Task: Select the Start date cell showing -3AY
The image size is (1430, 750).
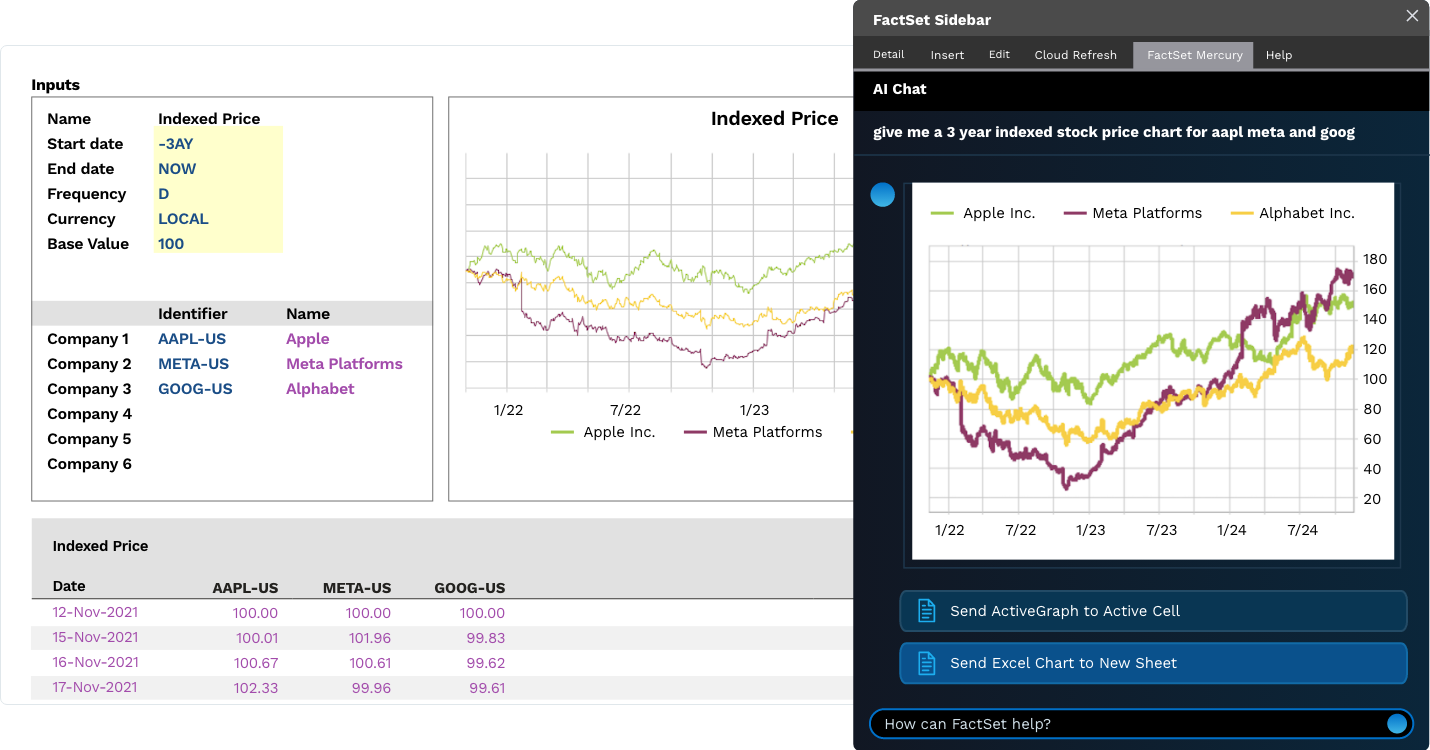Action: coord(175,143)
